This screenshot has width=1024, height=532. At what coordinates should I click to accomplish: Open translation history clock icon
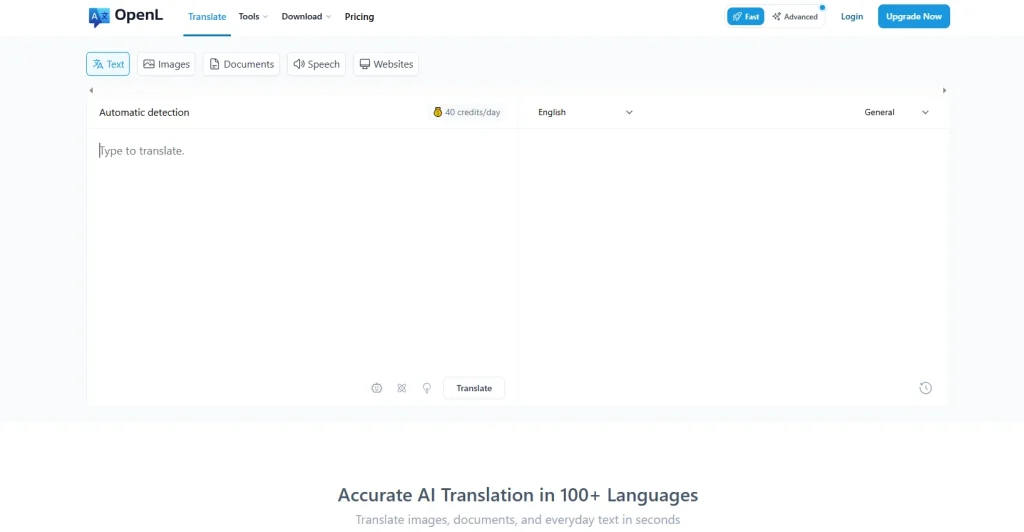[925, 388]
